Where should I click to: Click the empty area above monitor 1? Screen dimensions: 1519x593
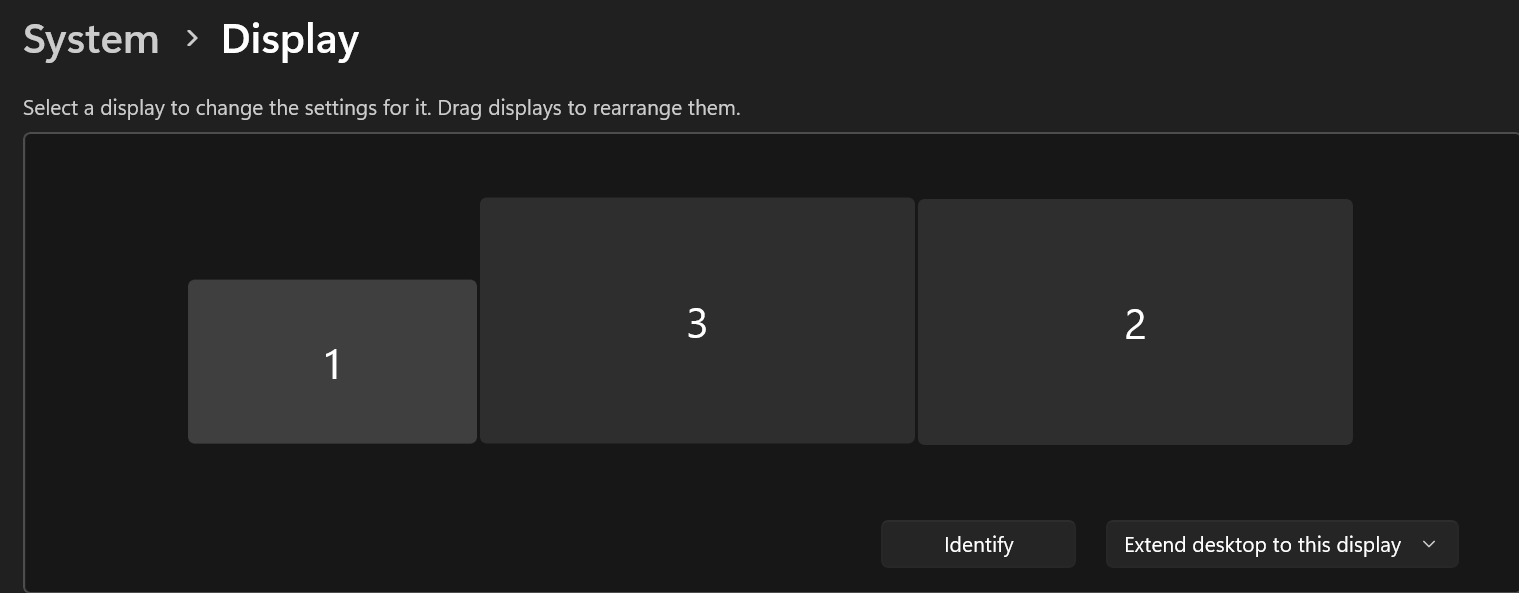point(332,220)
